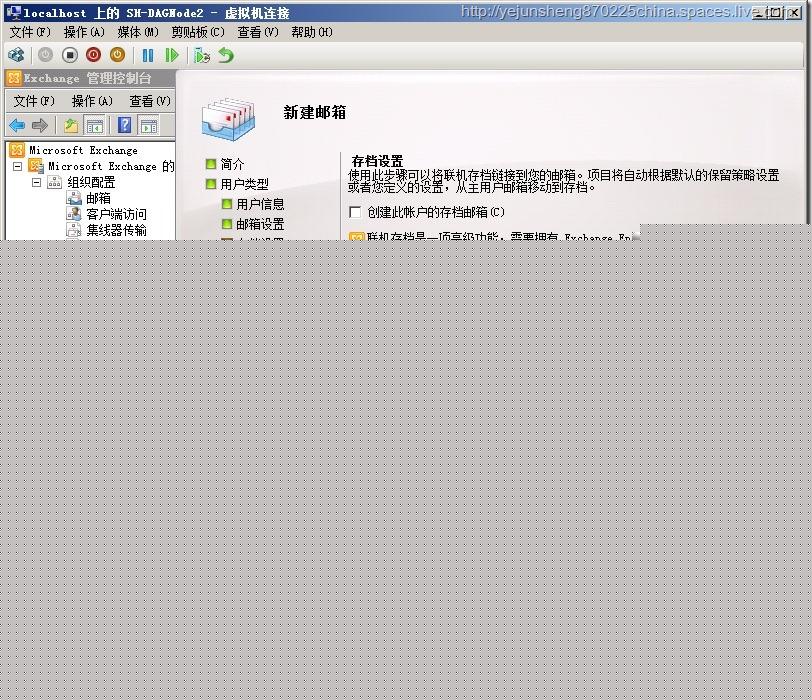Click the VM connection window title icon
Screen dimensions: 812x700
[12, 12]
